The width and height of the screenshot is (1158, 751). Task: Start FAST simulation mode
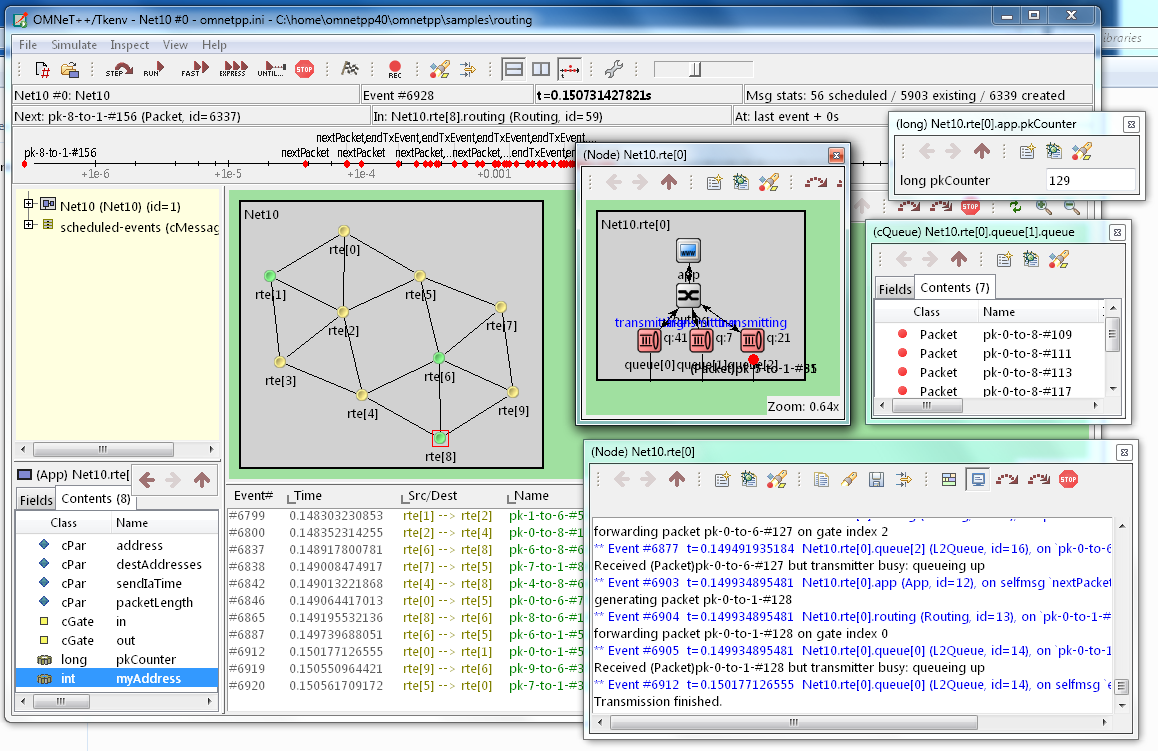click(x=196, y=69)
